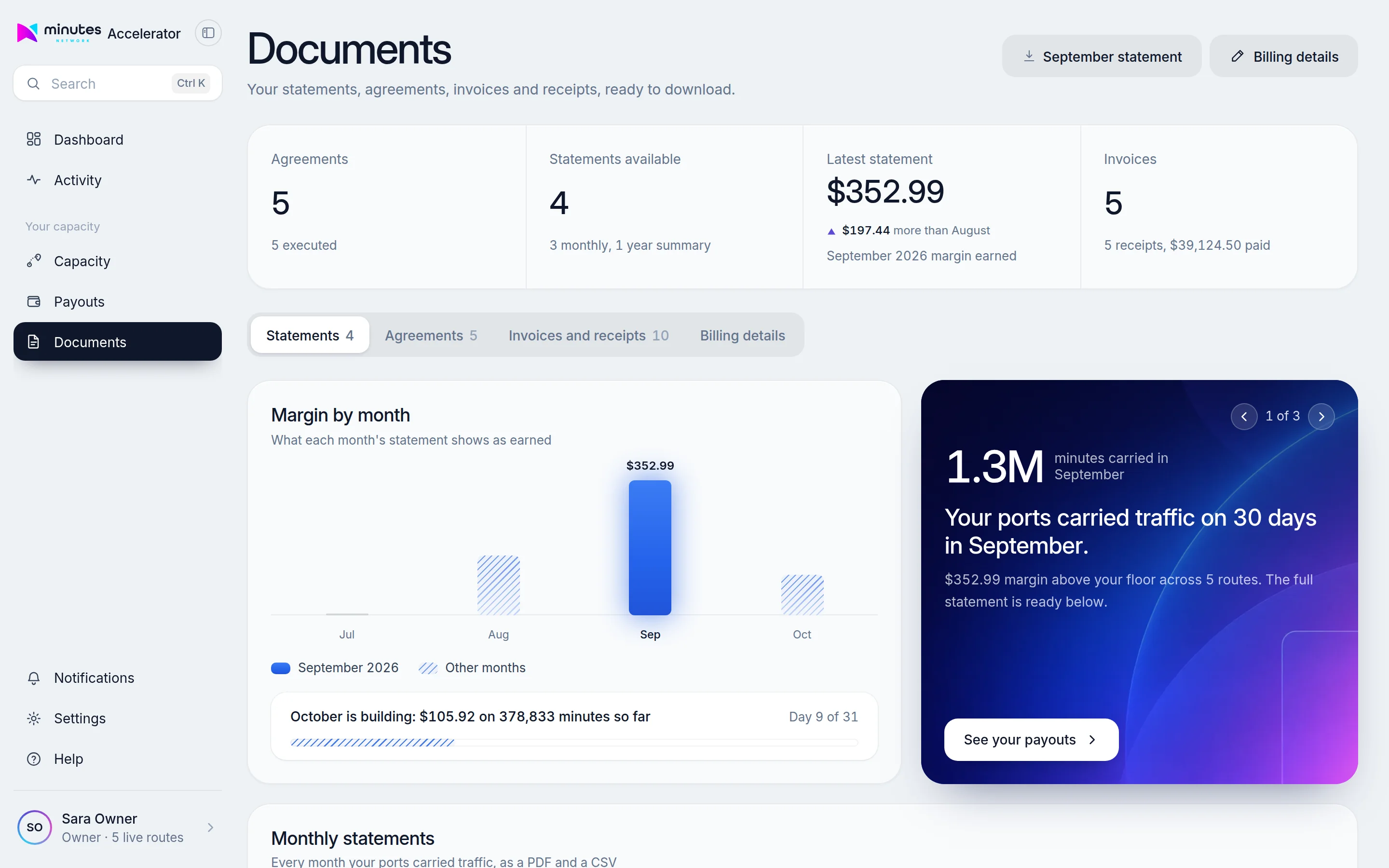Open Notifications from sidebar
Screen dimensions: 1389x868
coord(118,678)
